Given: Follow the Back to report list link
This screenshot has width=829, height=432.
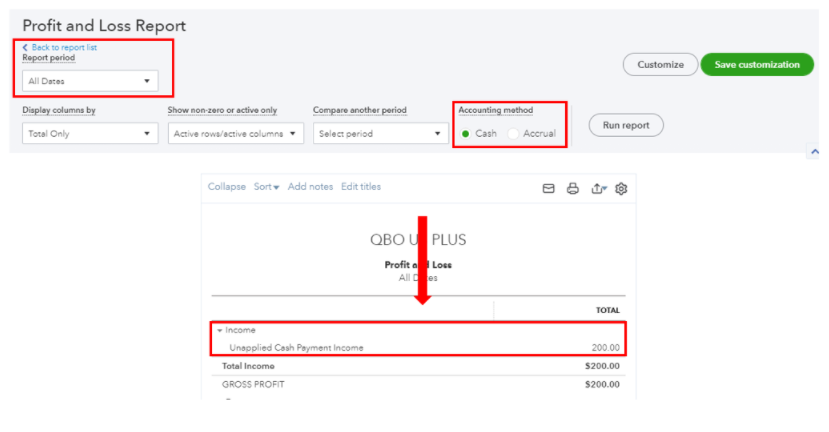Looking at the screenshot, I should [64, 47].
